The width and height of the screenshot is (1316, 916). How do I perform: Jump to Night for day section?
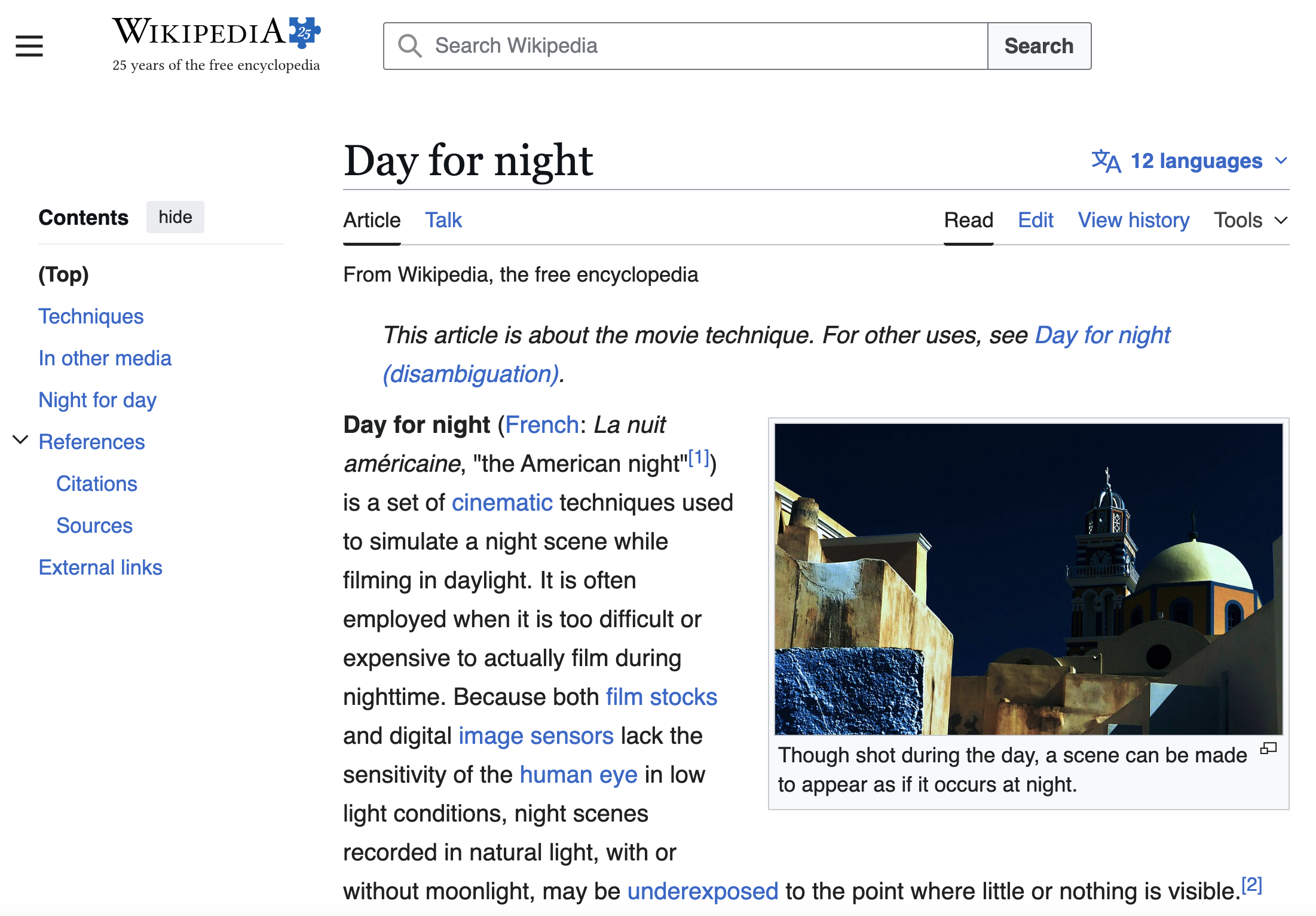97,399
